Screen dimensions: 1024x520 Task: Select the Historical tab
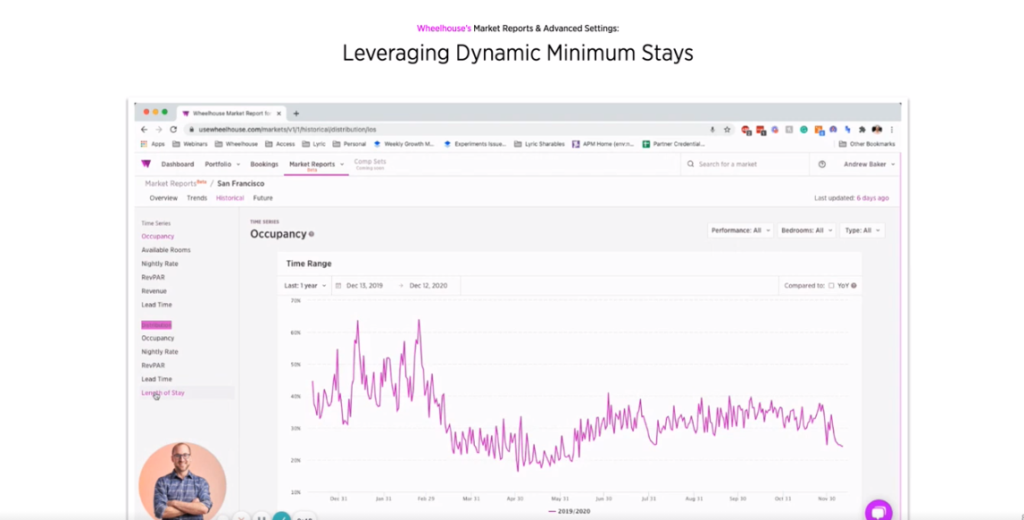click(230, 198)
